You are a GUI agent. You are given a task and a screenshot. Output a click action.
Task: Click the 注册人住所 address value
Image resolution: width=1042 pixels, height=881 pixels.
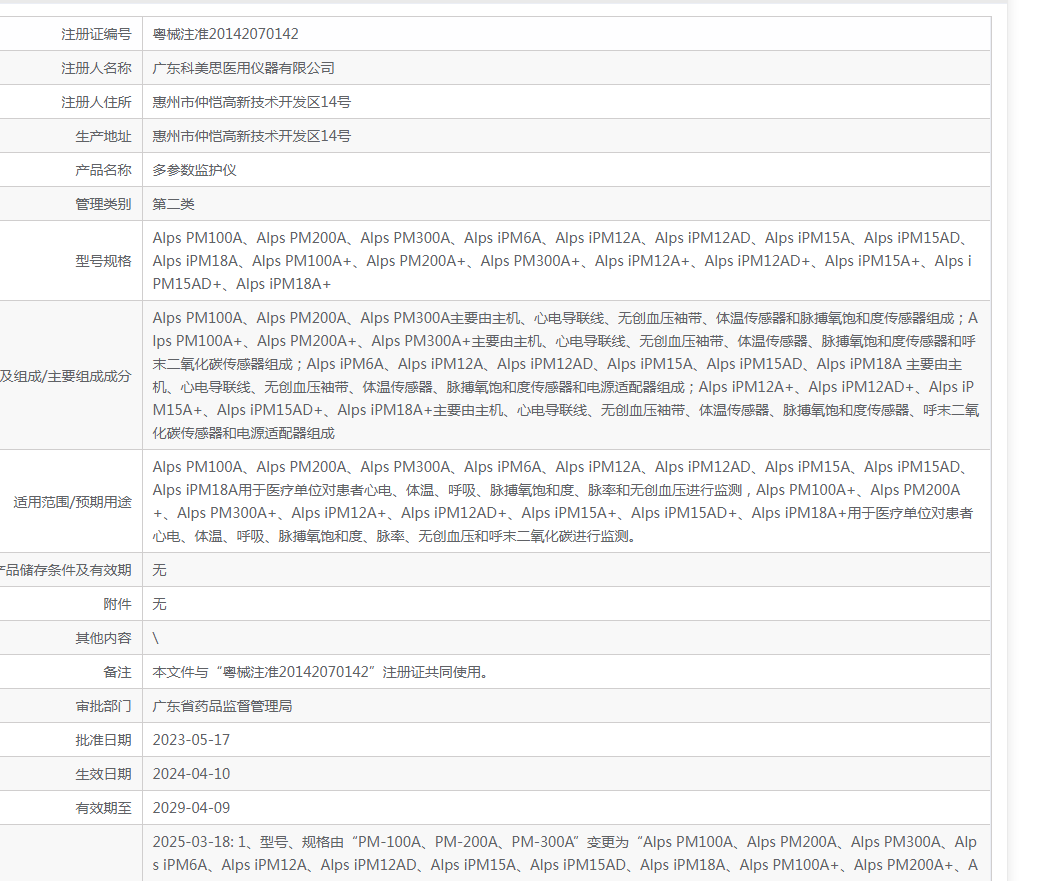251,102
